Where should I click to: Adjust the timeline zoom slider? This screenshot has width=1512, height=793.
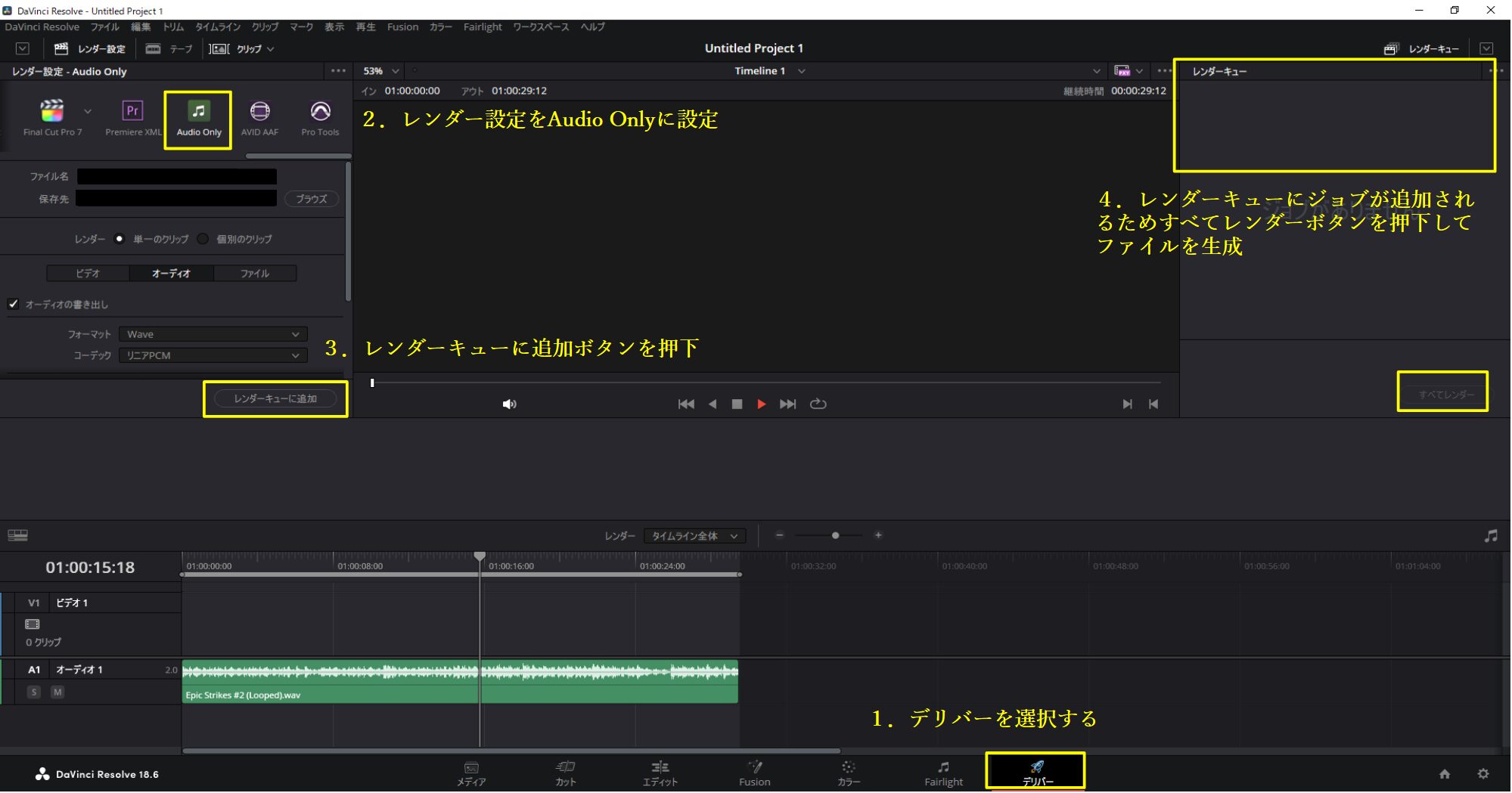tap(835, 535)
